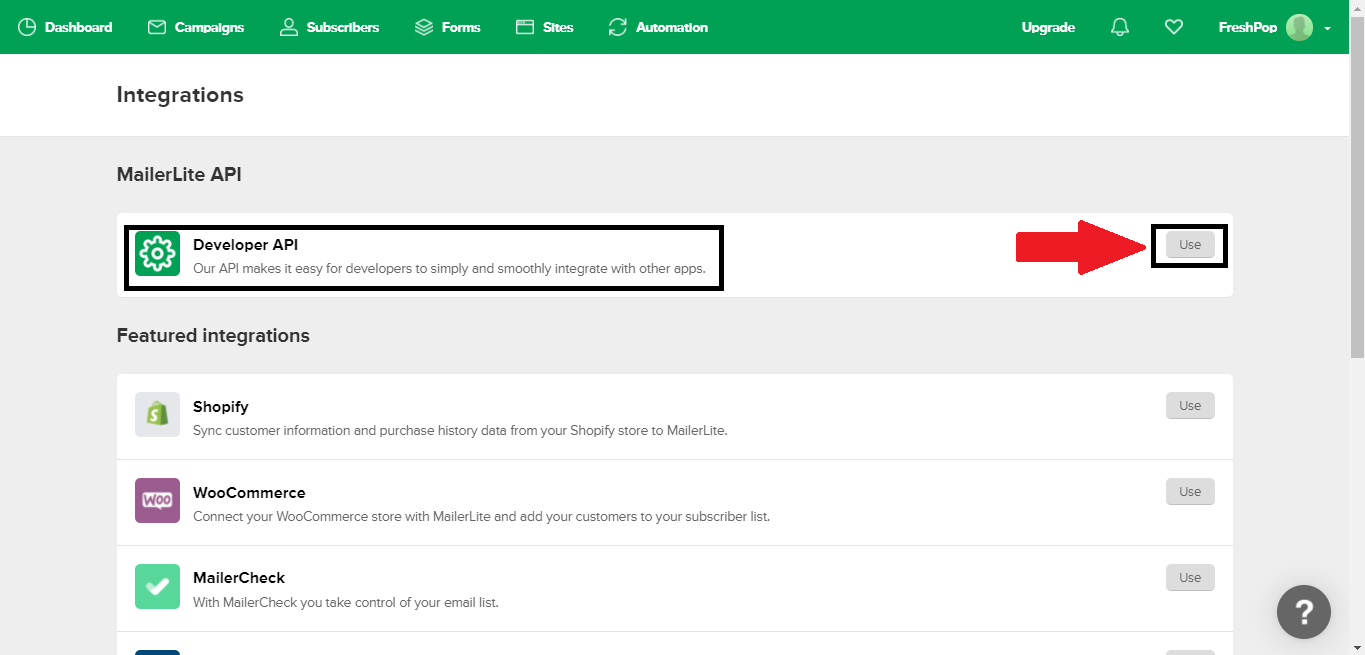Click the Use button for WooCommerce
This screenshot has height=655, width=1365.
(x=1190, y=492)
